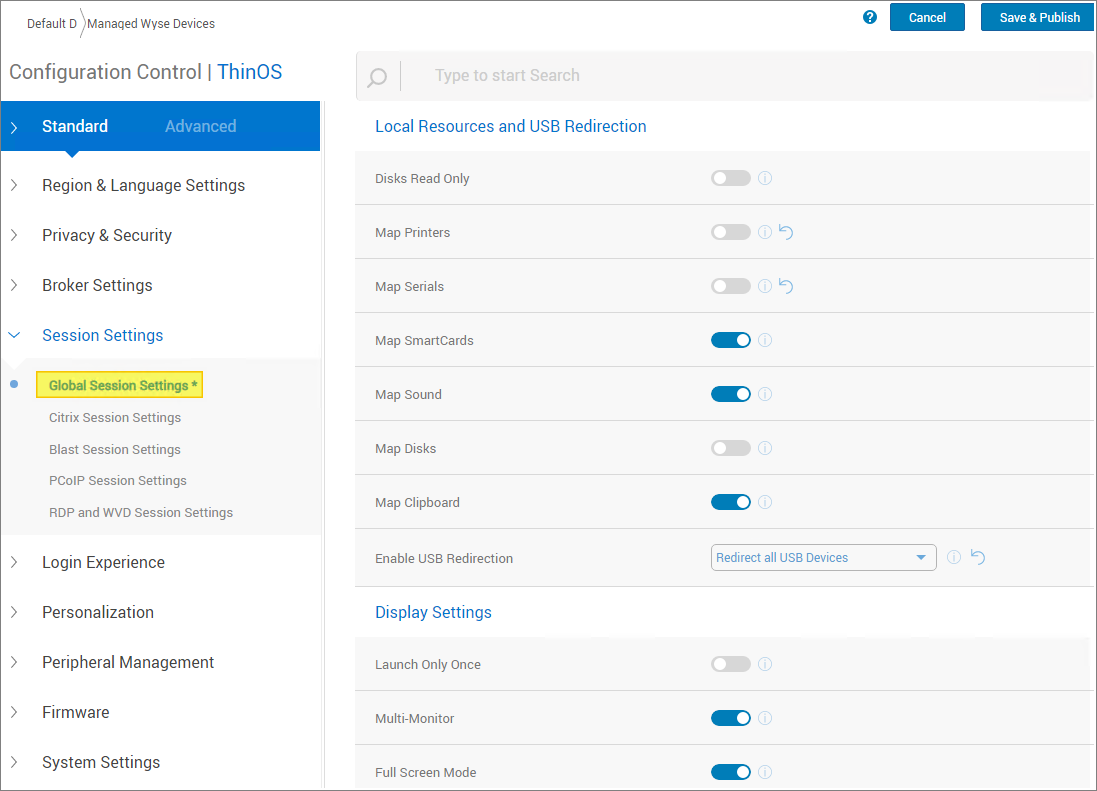Click the Save & Publish button

click(1039, 17)
